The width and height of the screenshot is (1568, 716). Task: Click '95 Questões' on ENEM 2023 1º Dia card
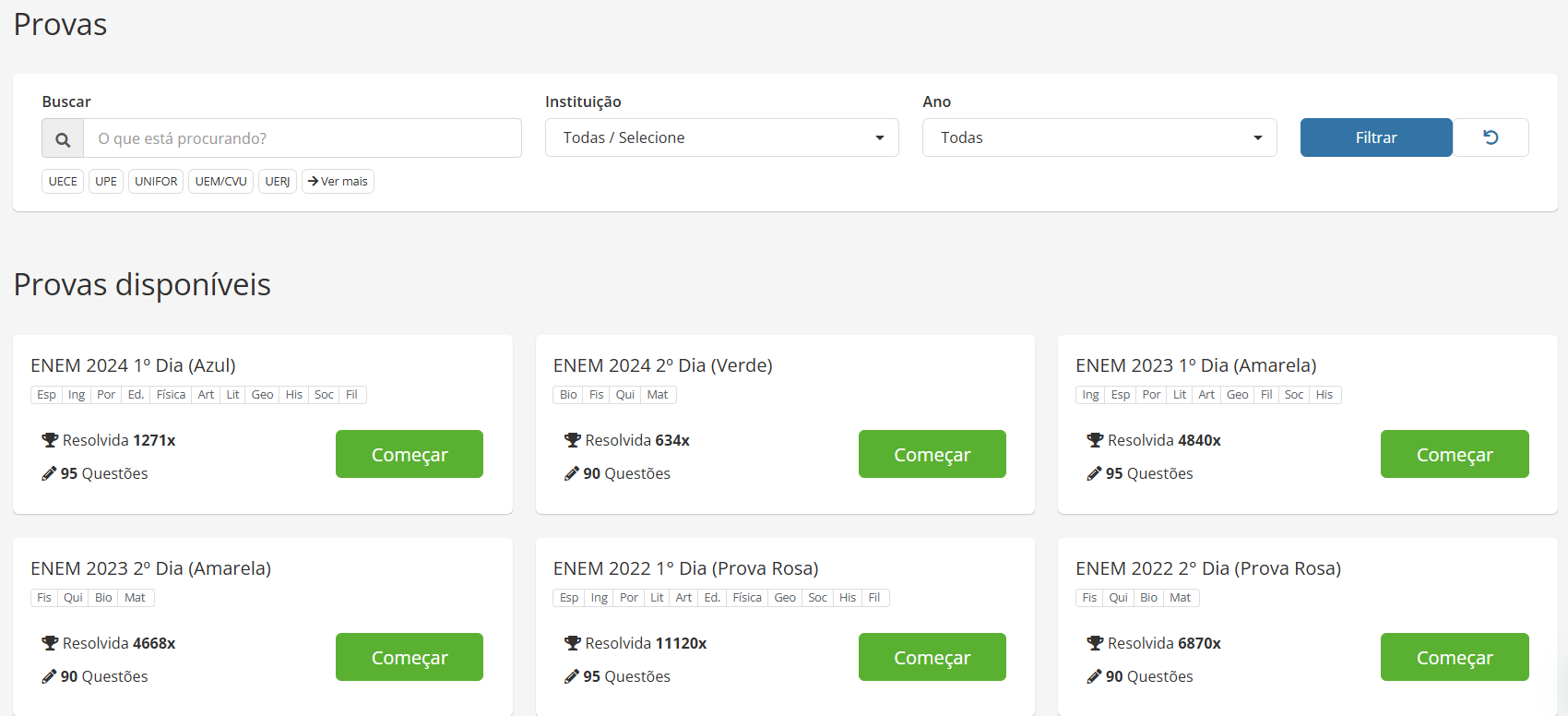click(x=1149, y=473)
